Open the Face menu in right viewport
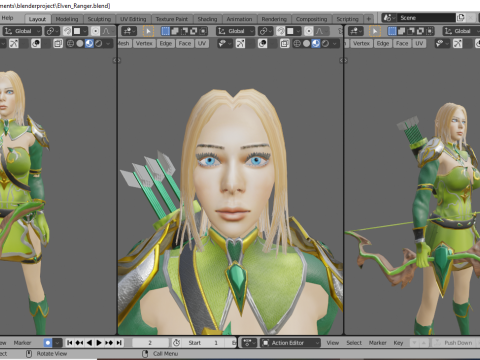Screen dimensions: 480x360 point(402,43)
